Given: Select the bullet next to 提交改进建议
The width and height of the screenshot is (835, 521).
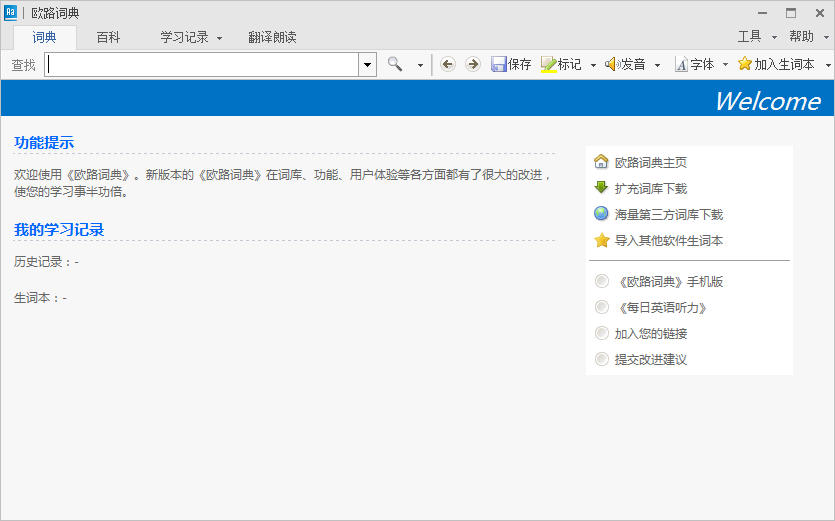Looking at the screenshot, I should click(x=602, y=359).
